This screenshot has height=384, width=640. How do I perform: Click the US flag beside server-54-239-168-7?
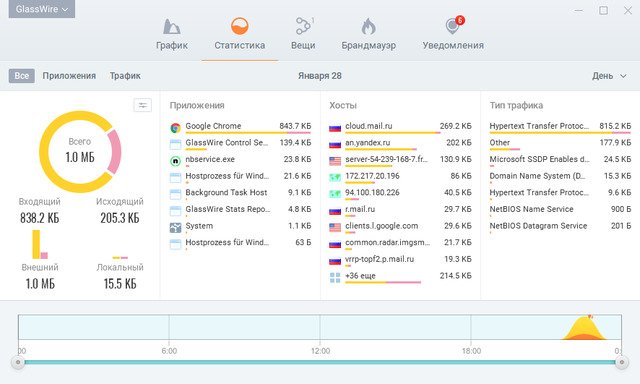pyautogui.click(x=335, y=161)
